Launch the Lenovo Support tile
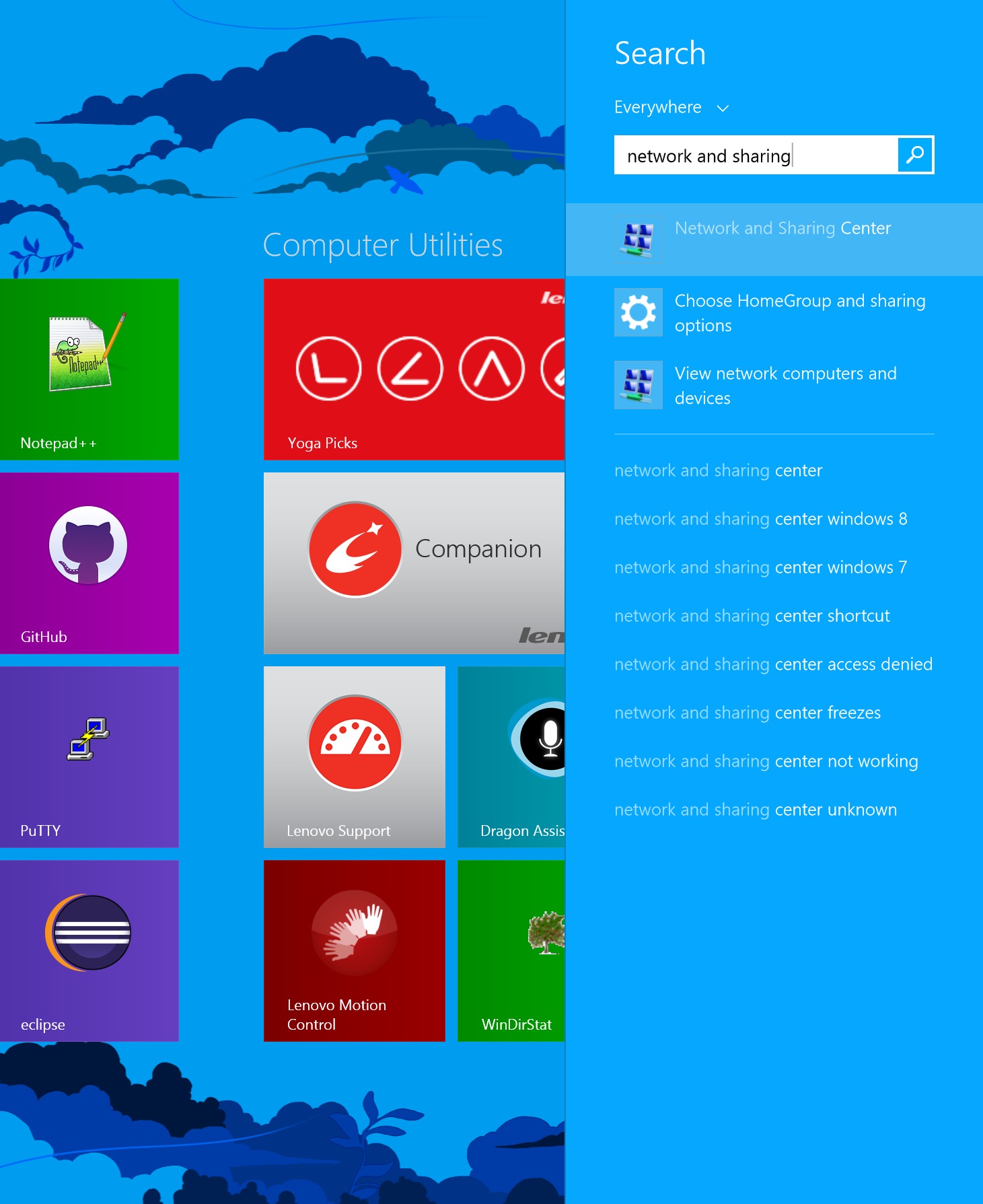 [x=355, y=757]
